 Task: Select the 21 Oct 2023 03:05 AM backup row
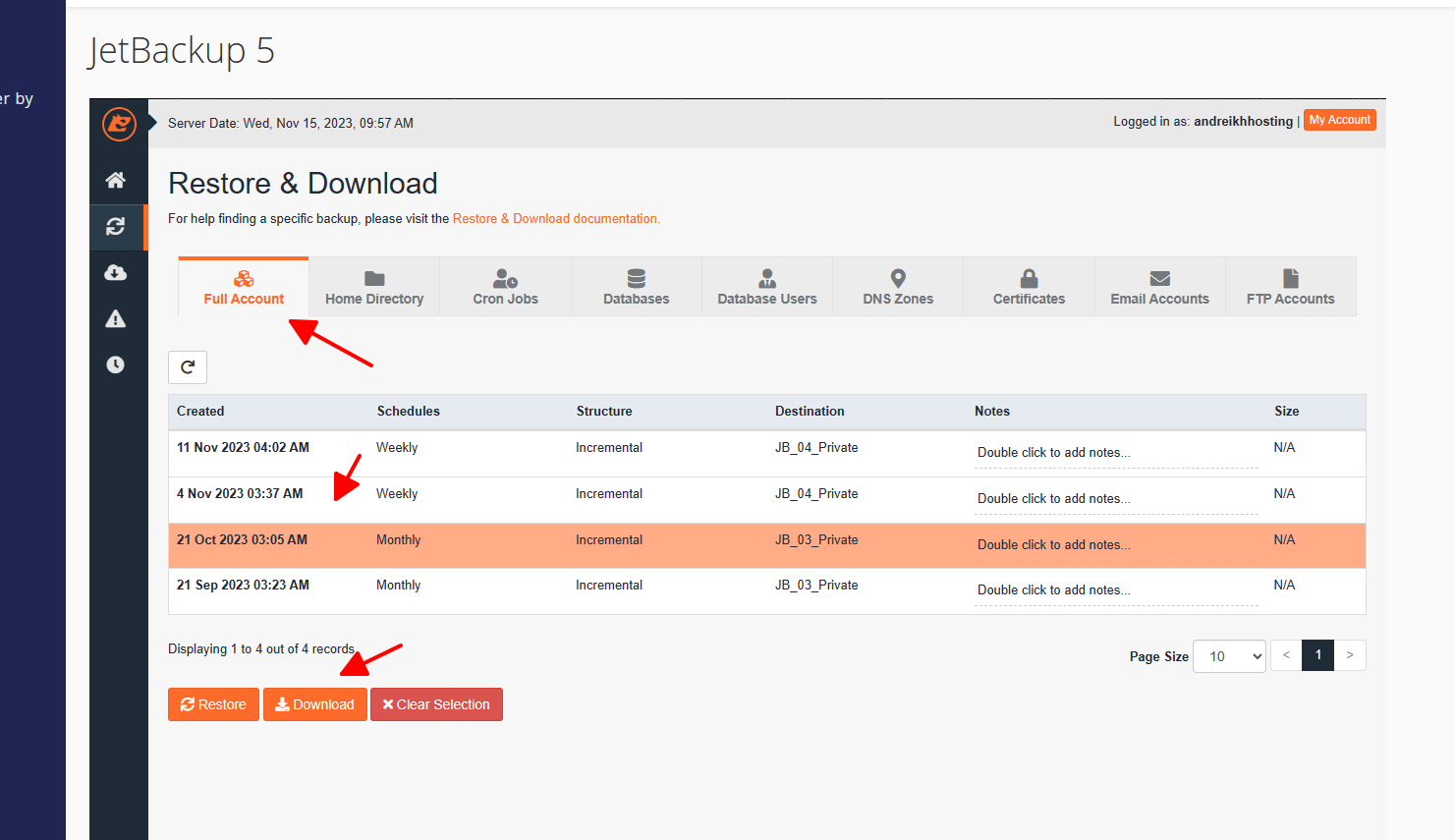coord(766,545)
